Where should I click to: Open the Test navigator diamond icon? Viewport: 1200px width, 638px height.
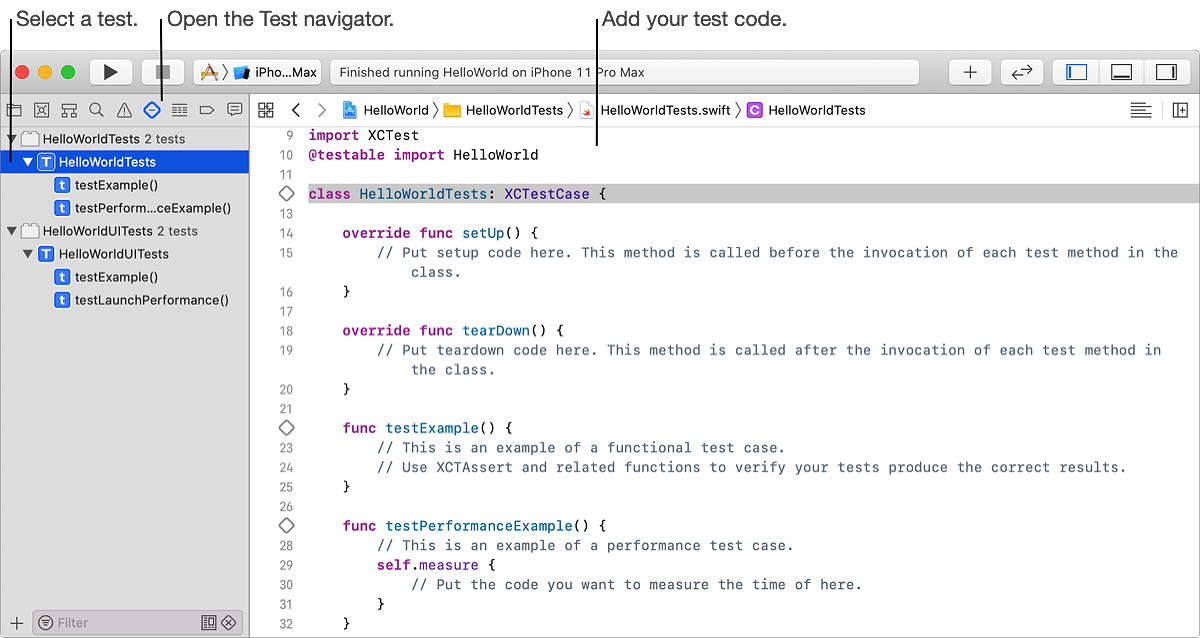152,110
